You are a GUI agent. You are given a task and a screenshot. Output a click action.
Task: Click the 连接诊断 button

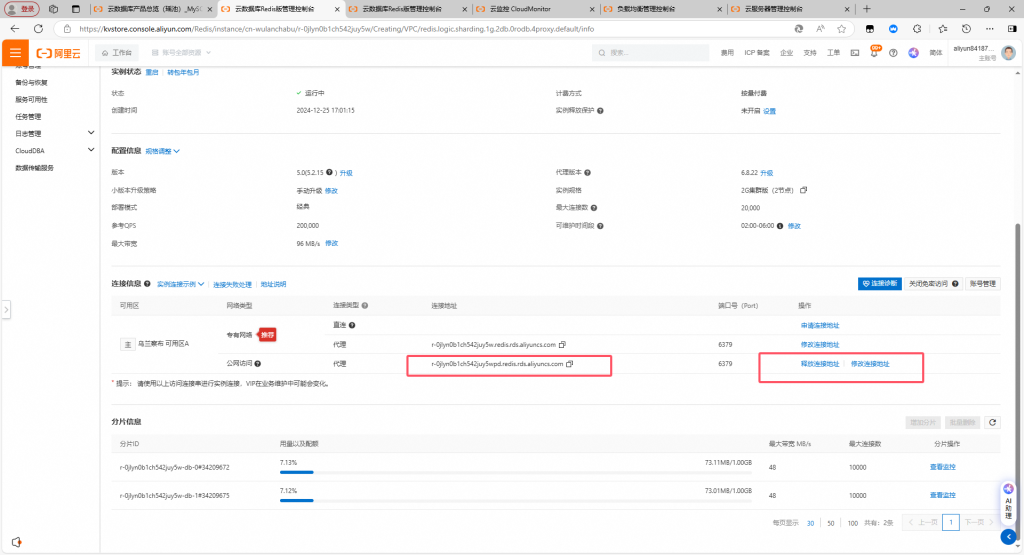(880, 284)
